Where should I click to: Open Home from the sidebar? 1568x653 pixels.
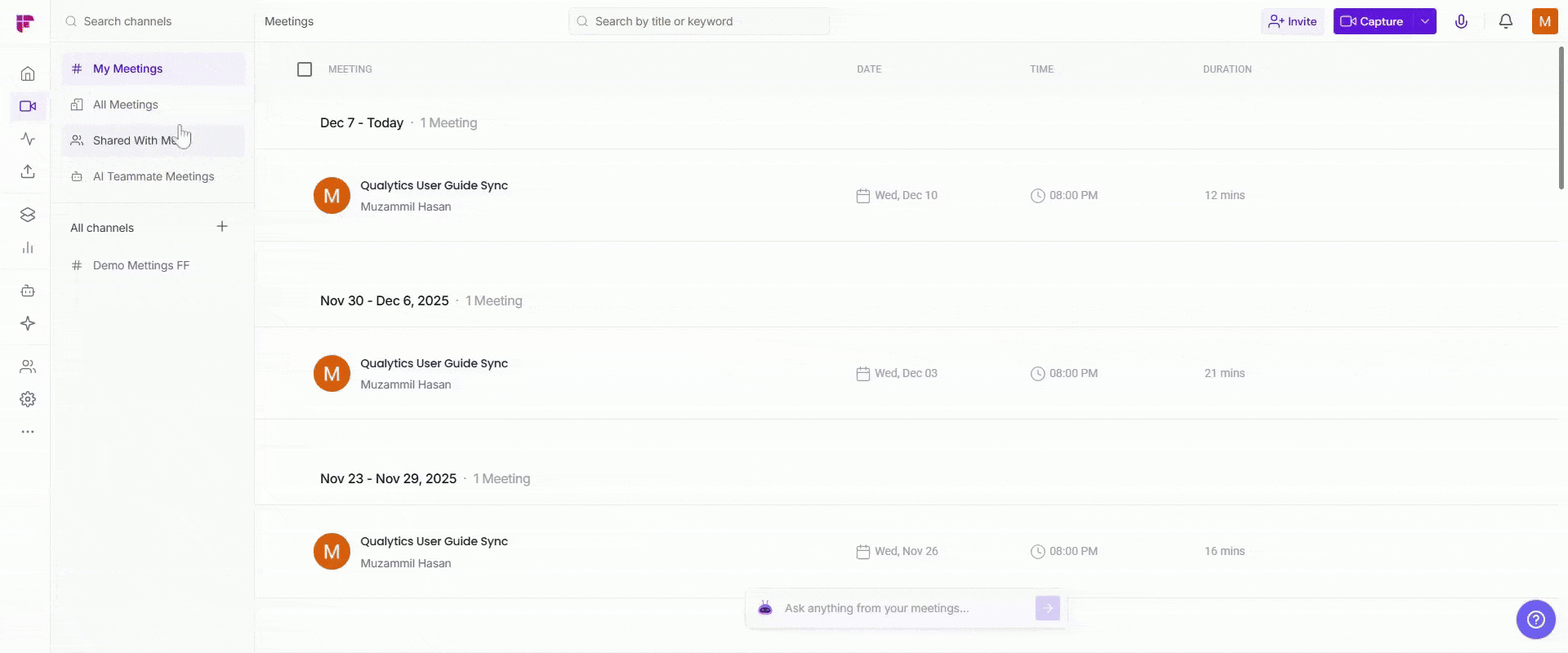28,73
